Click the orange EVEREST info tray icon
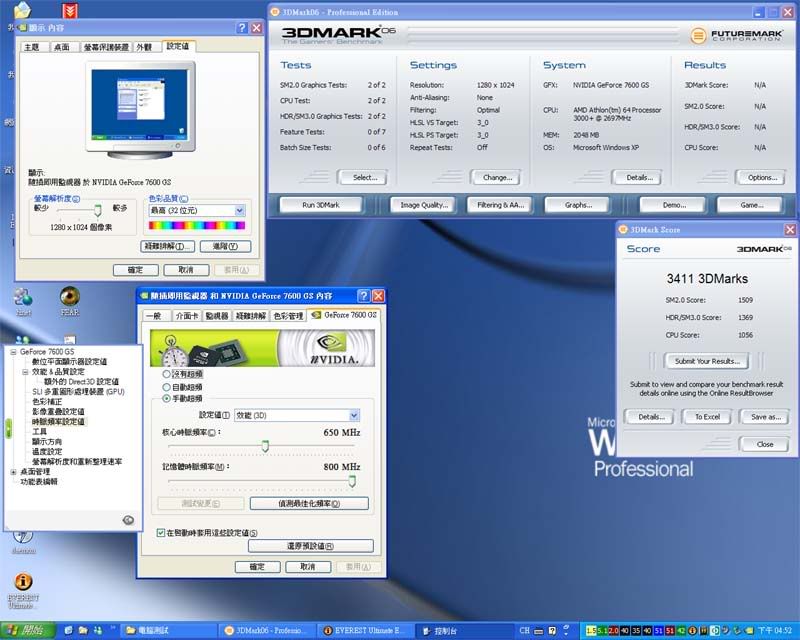 point(693,631)
